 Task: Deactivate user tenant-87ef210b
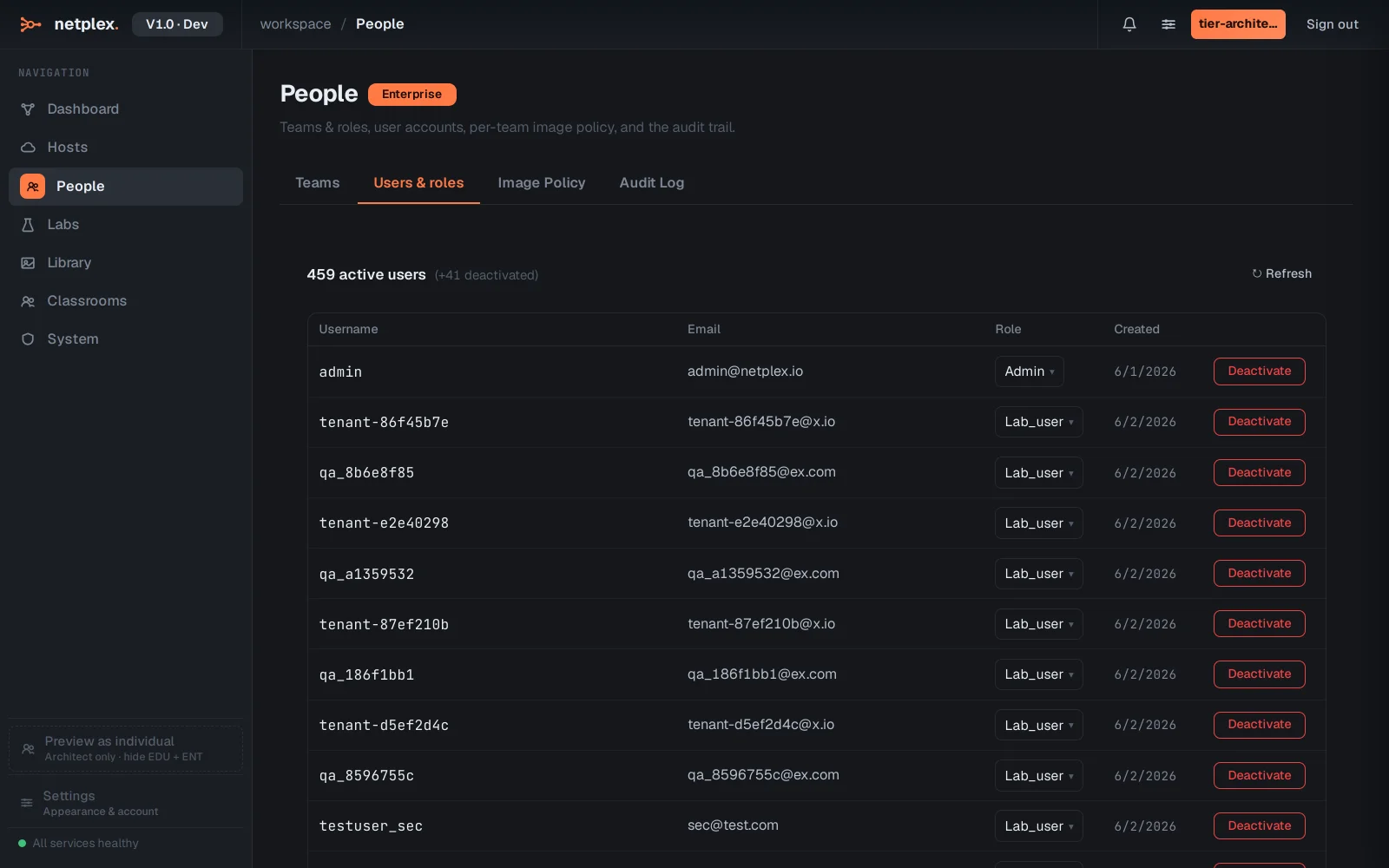[x=1260, y=624]
